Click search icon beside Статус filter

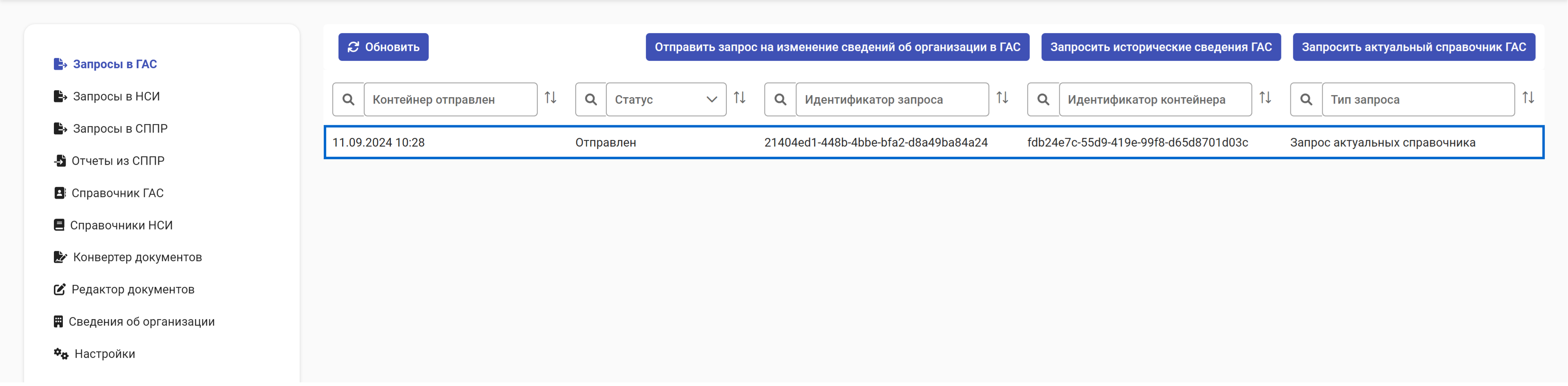tap(590, 100)
